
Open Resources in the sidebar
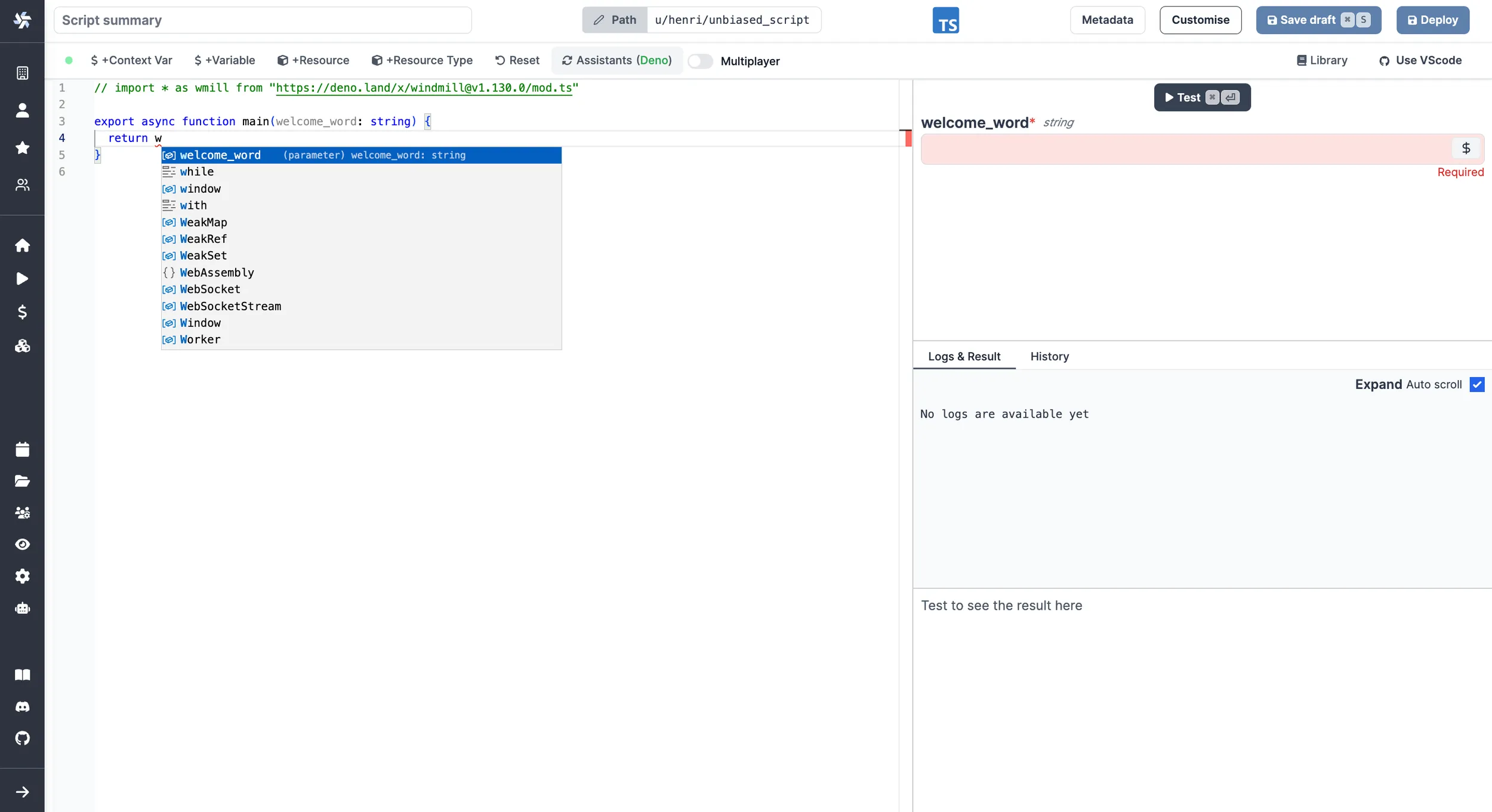[22, 346]
